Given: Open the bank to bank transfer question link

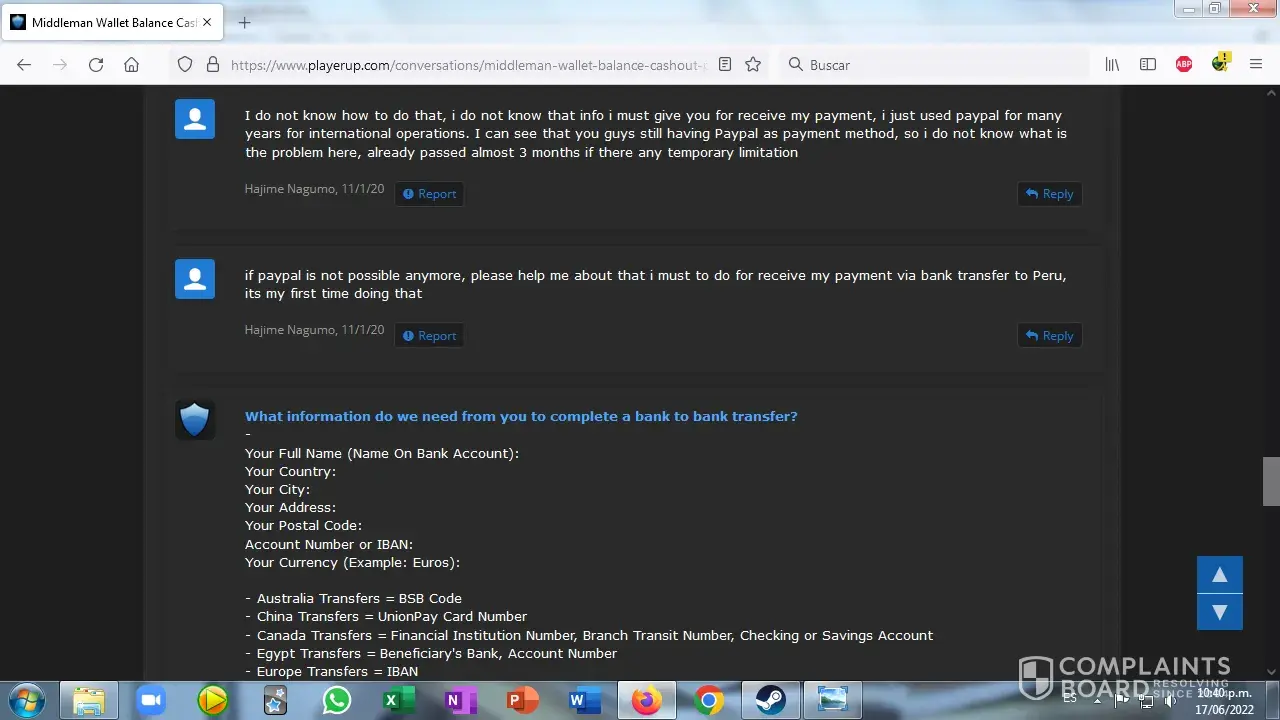Looking at the screenshot, I should (521, 416).
